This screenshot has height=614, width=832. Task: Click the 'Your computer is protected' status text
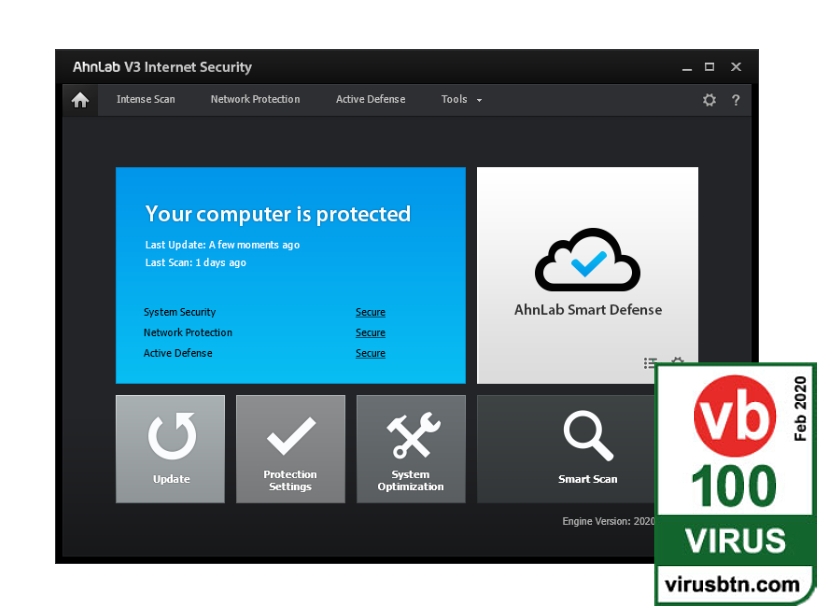click(278, 214)
